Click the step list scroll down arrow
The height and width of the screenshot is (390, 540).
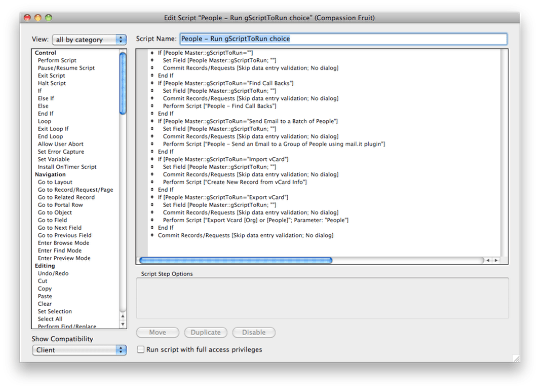(x=123, y=325)
